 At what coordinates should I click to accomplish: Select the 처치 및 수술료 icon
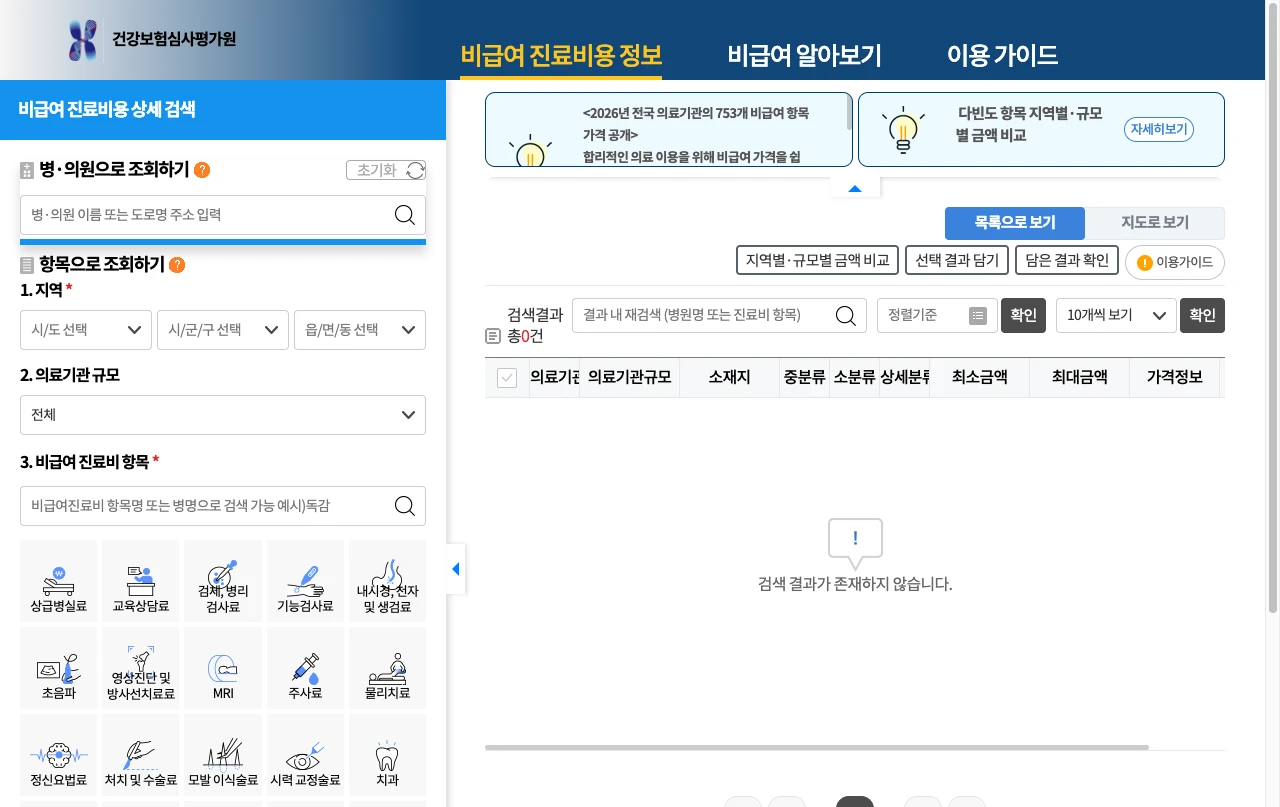tap(141, 755)
